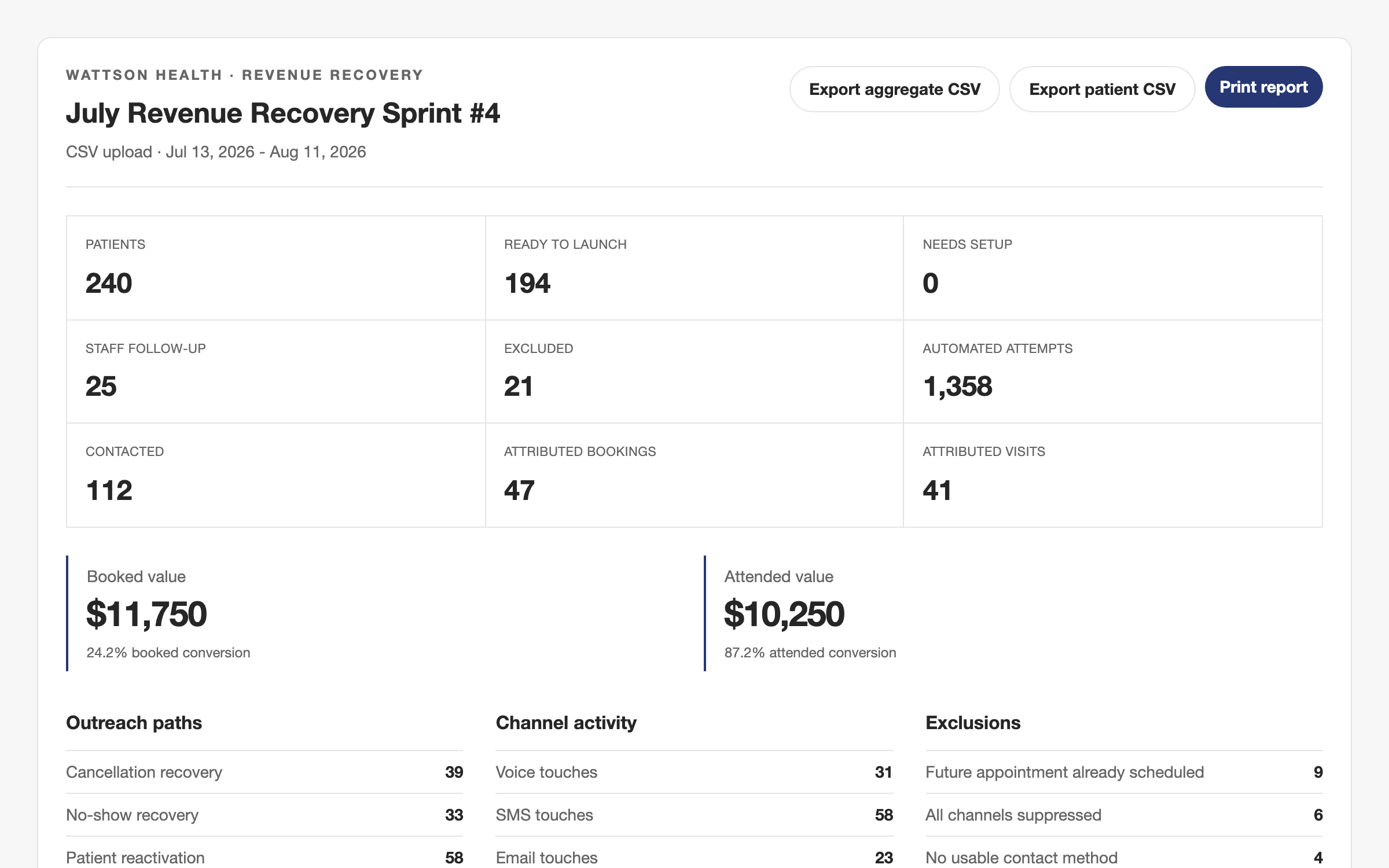Click the Patients value 240
1389x868 pixels.
click(109, 284)
